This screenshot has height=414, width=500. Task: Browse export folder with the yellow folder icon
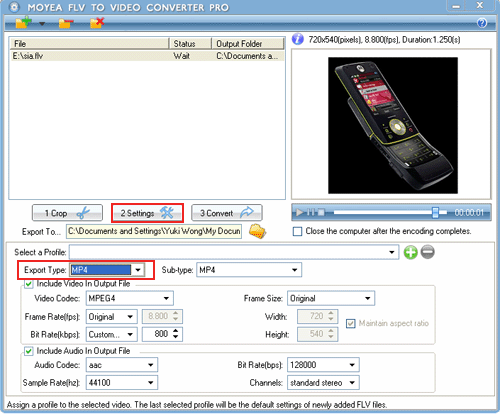tap(257, 231)
